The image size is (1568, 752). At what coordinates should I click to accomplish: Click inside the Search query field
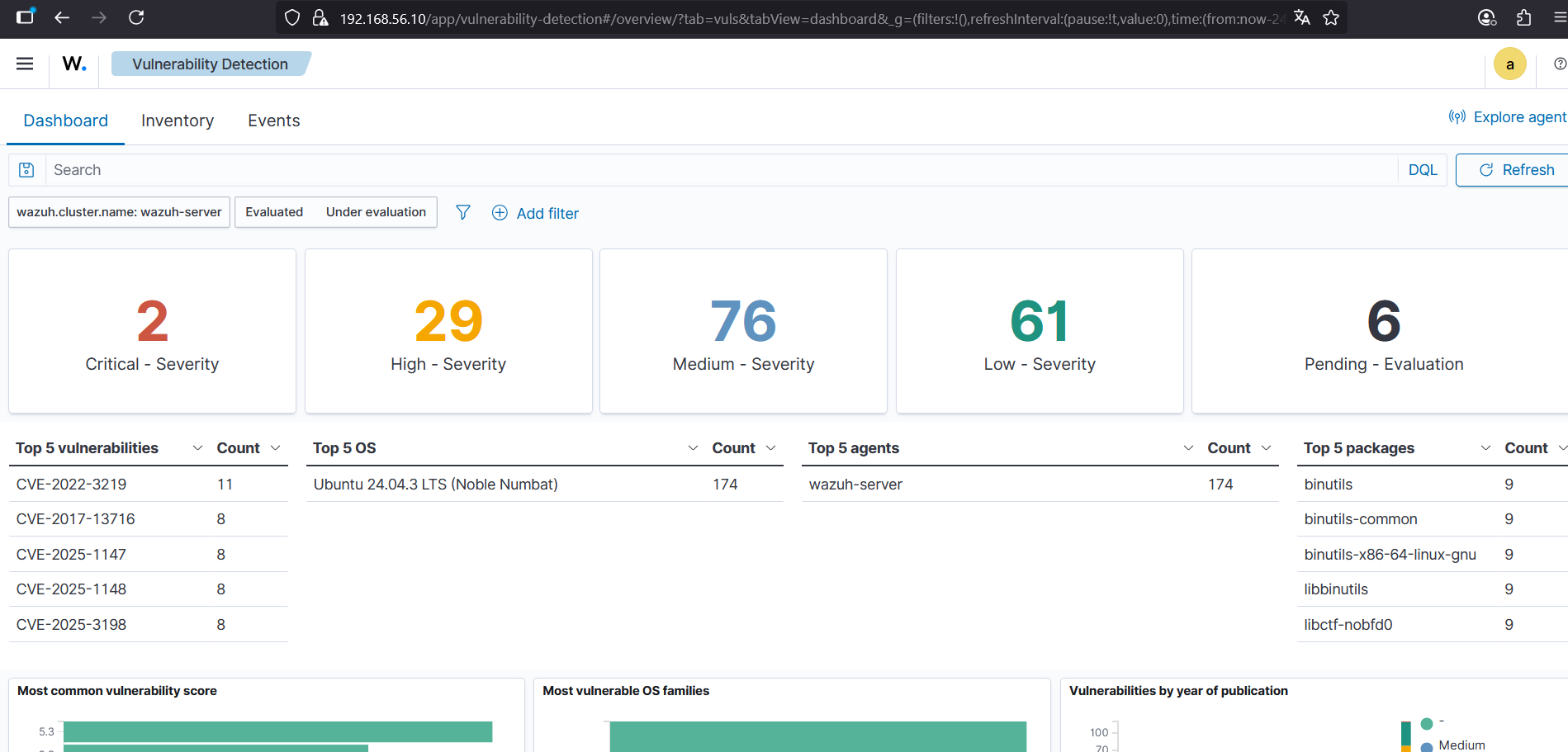(x=722, y=170)
